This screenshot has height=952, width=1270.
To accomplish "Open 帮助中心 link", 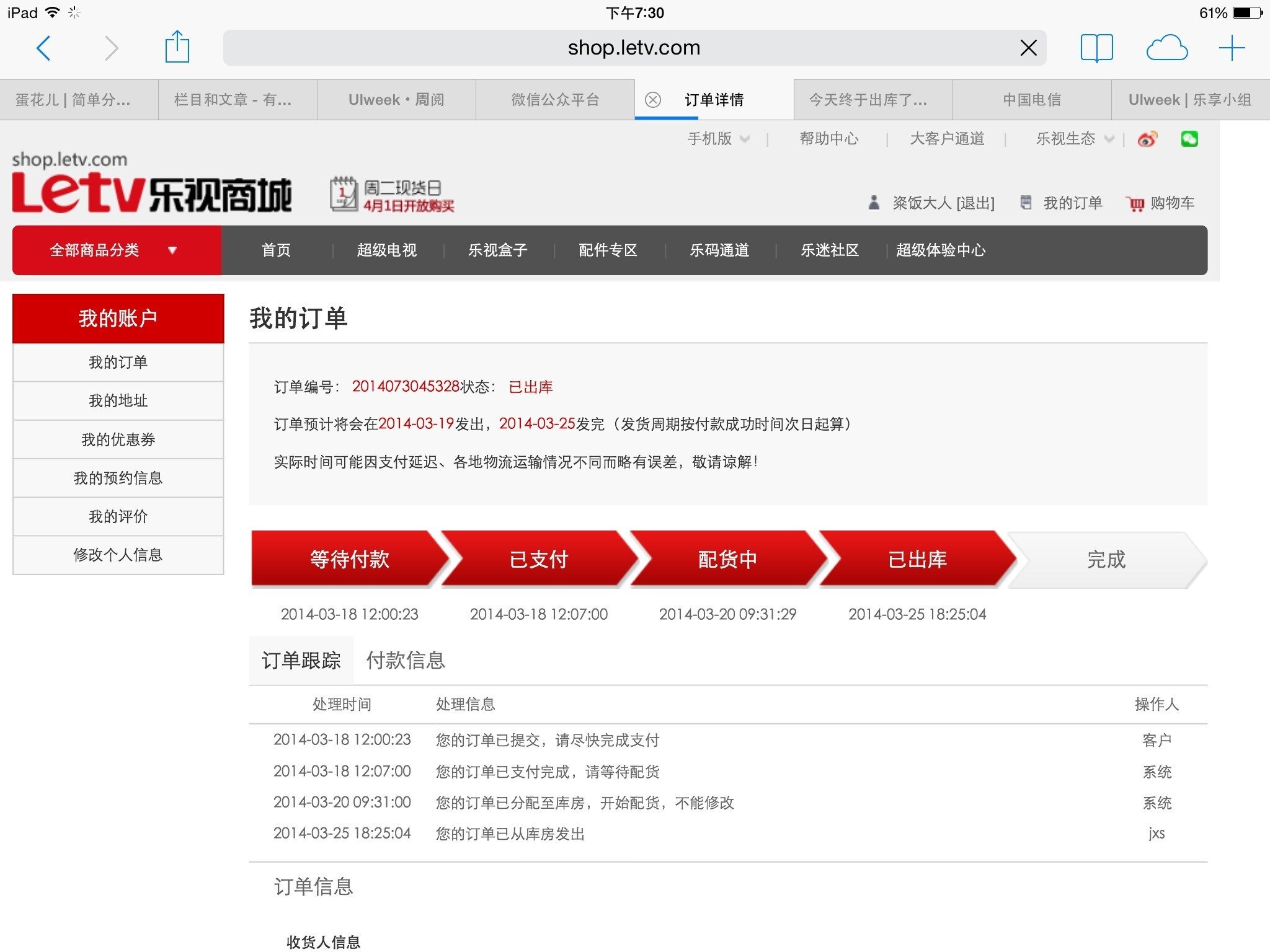I will [829, 139].
